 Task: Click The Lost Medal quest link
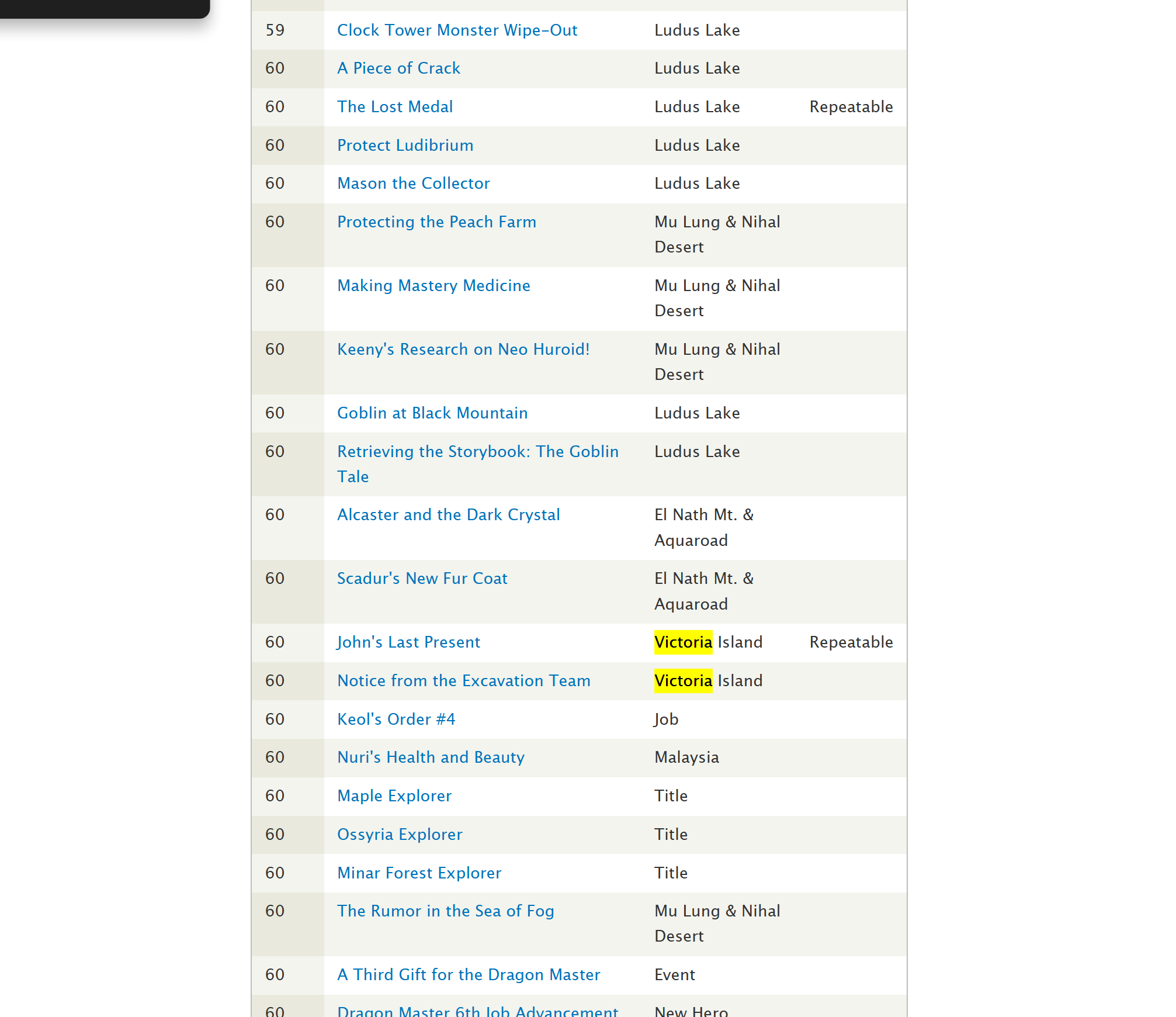click(x=395, y=107)
